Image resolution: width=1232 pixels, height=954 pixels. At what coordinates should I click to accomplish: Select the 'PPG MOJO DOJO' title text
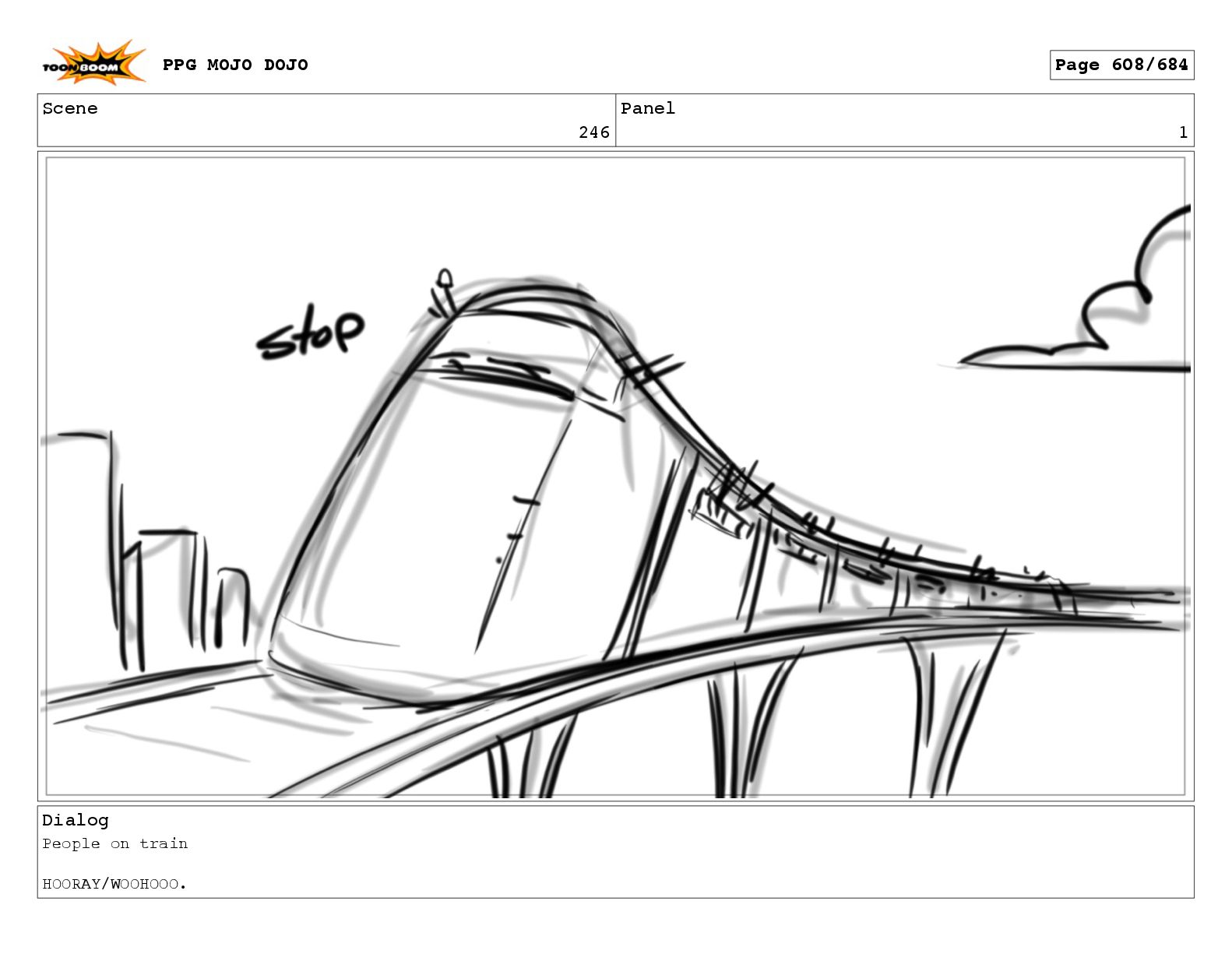point(235,65)
